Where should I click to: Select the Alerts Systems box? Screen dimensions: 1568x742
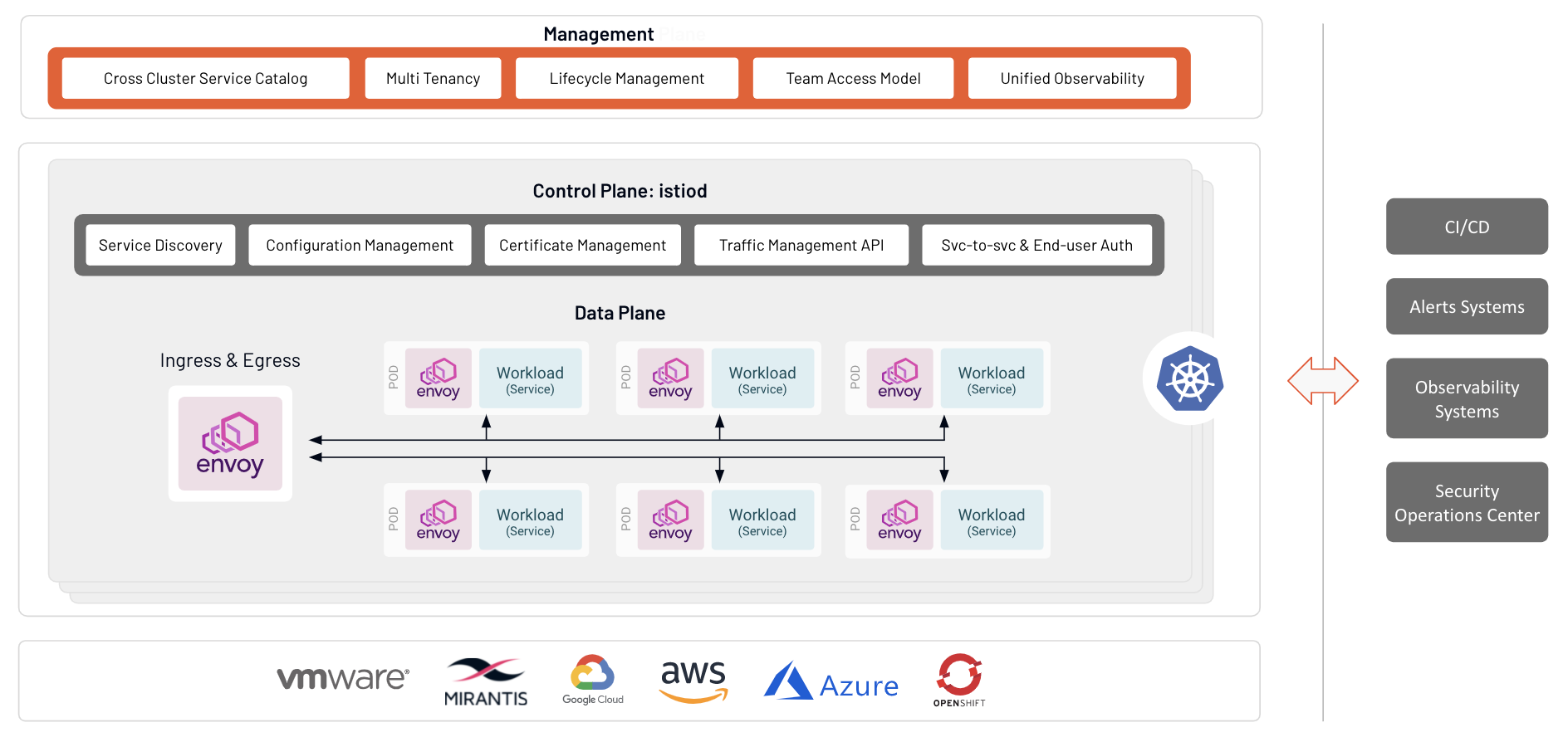(1466, 307)
